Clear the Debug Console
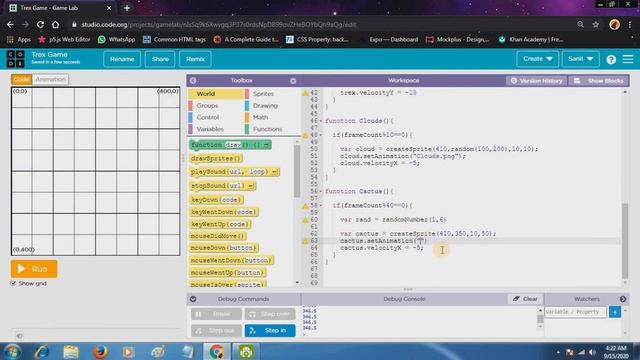This screenshot has height=360, width=640. (525, 299)
